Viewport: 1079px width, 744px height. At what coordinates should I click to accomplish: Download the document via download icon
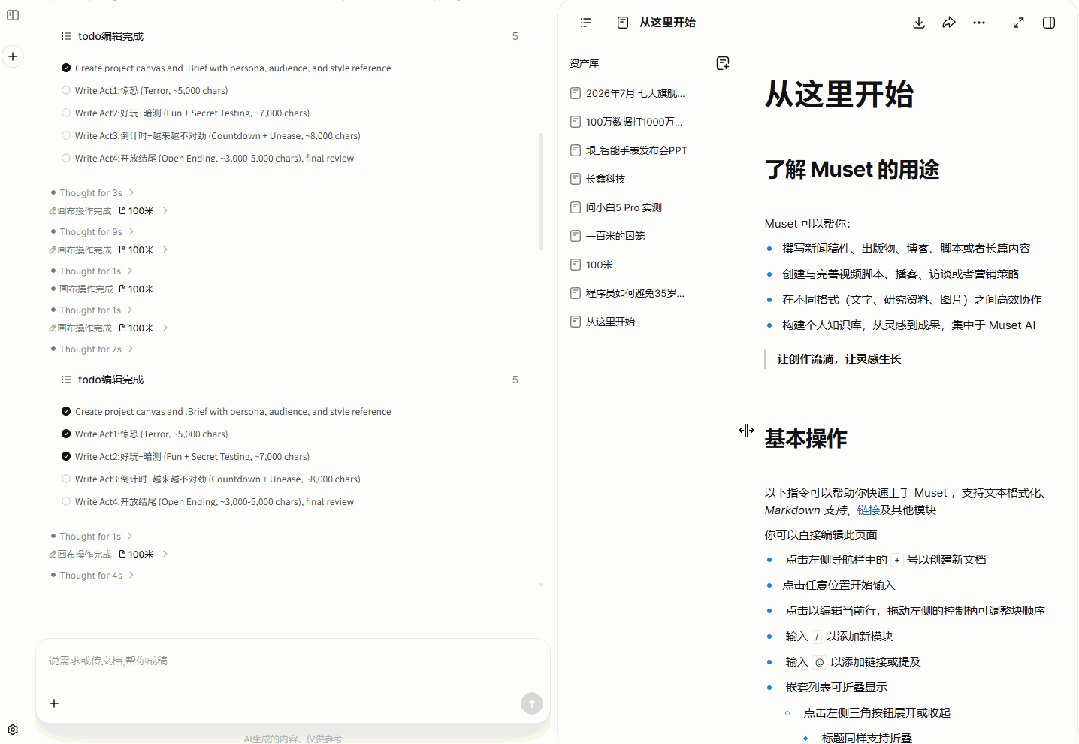(x=919, y=23)
